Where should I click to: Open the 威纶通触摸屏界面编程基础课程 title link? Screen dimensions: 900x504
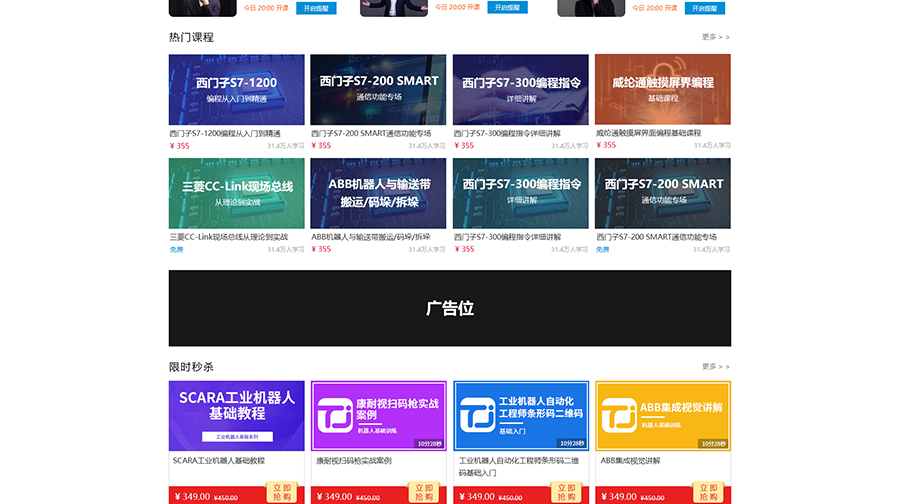click(x=648, y=133)
